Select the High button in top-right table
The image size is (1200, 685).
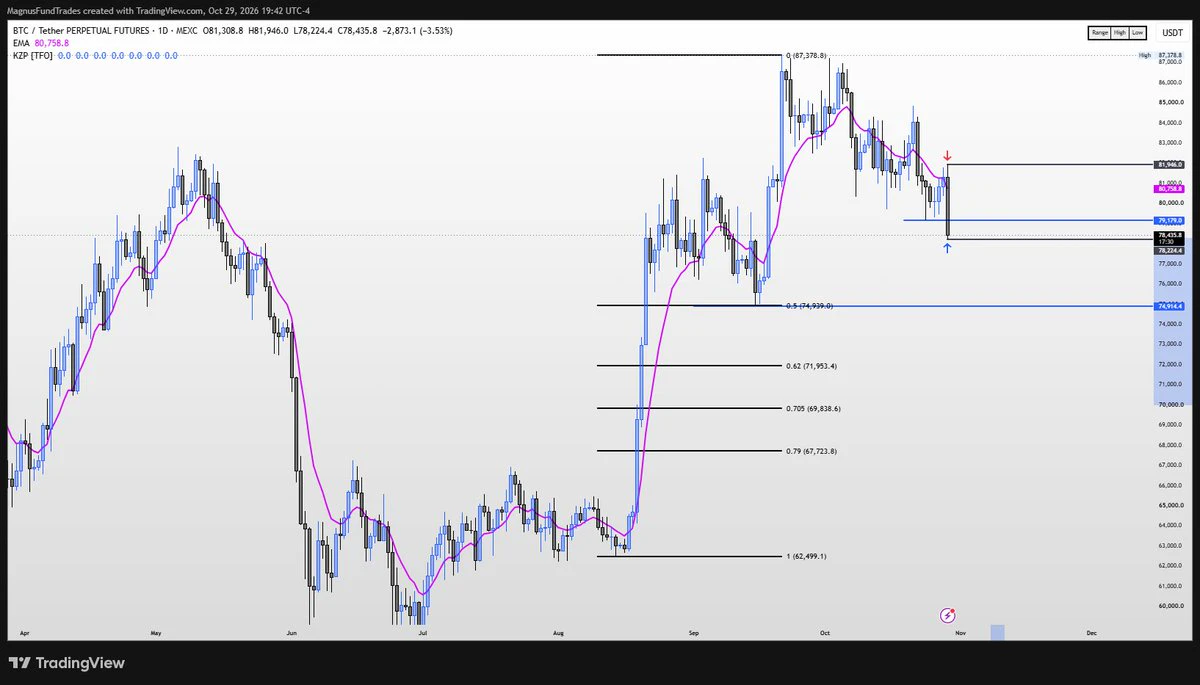pos(1120,33)
